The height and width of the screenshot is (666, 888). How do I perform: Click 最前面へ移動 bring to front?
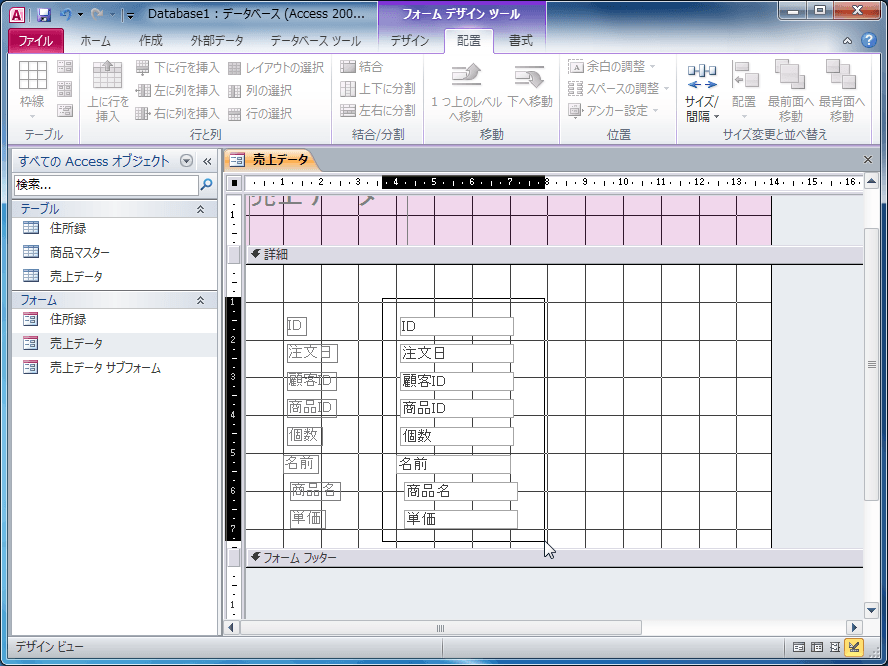[790, 91]
